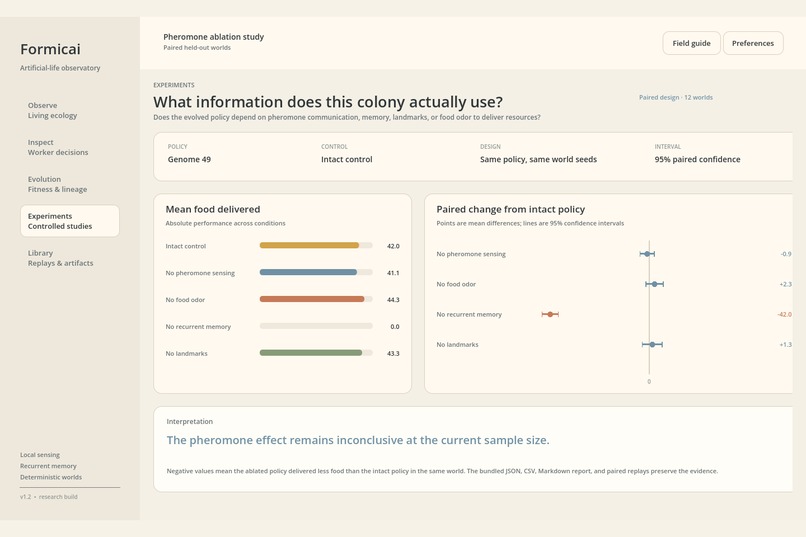Click 'Paired change from intact policy' title
The image size is (806, 537).
[510, 209]
